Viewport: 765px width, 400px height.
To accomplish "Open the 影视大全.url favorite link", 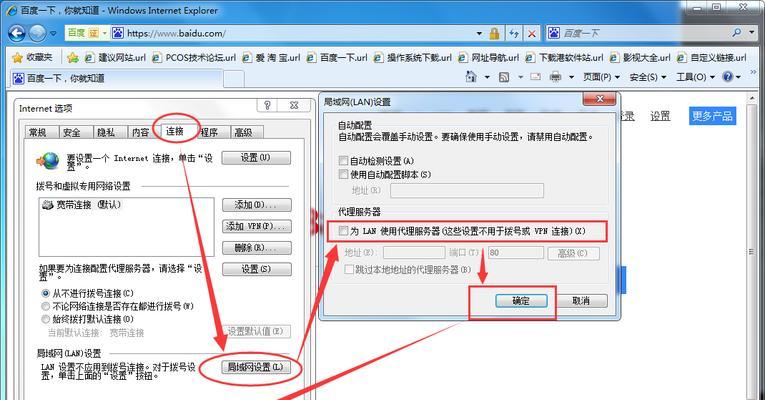I will point(640,58).
